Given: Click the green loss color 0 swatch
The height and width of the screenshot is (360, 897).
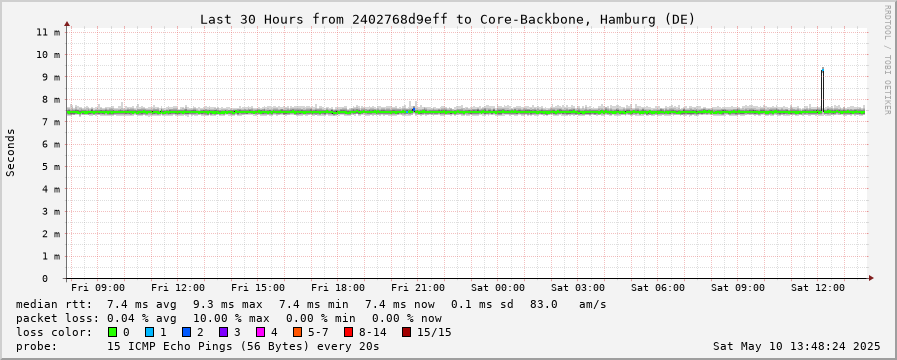Looking at the screenshot, I should pyautogui.click(x=112, y=332).
